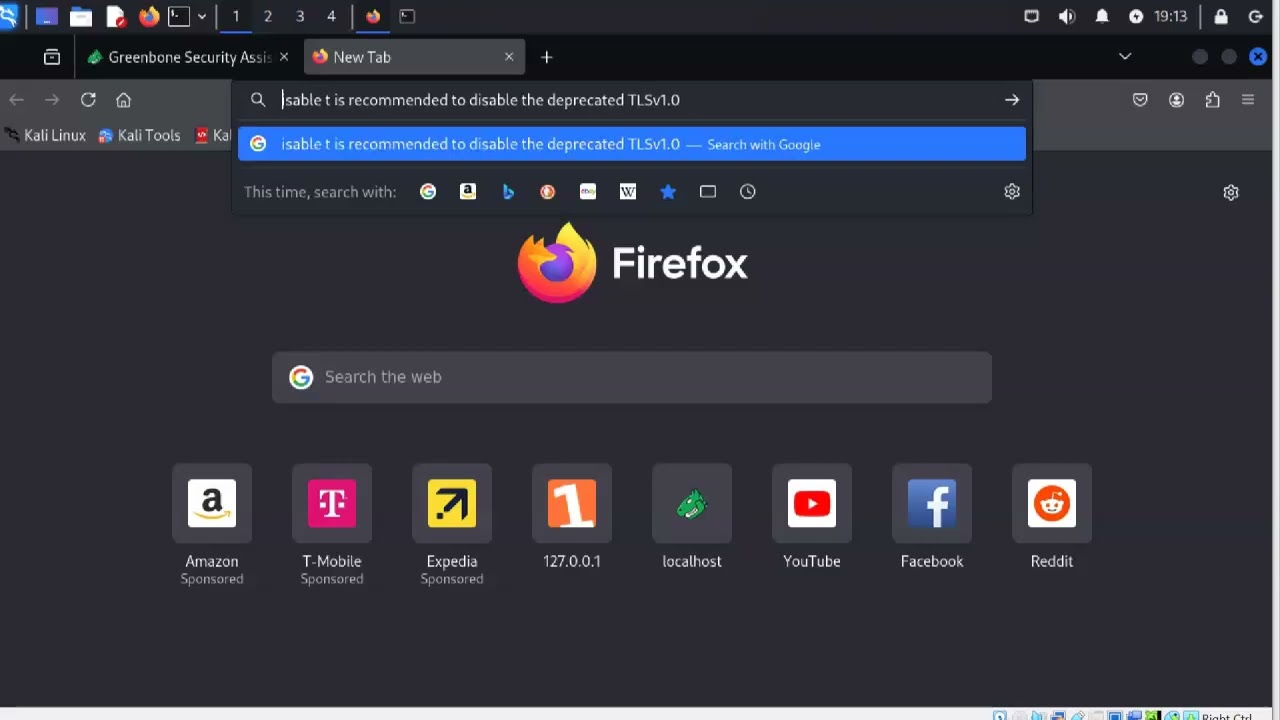This screenshot has height=720, width=1280.
Task: Click the Go arrow in the address bar
Action: pos(1012,100)
